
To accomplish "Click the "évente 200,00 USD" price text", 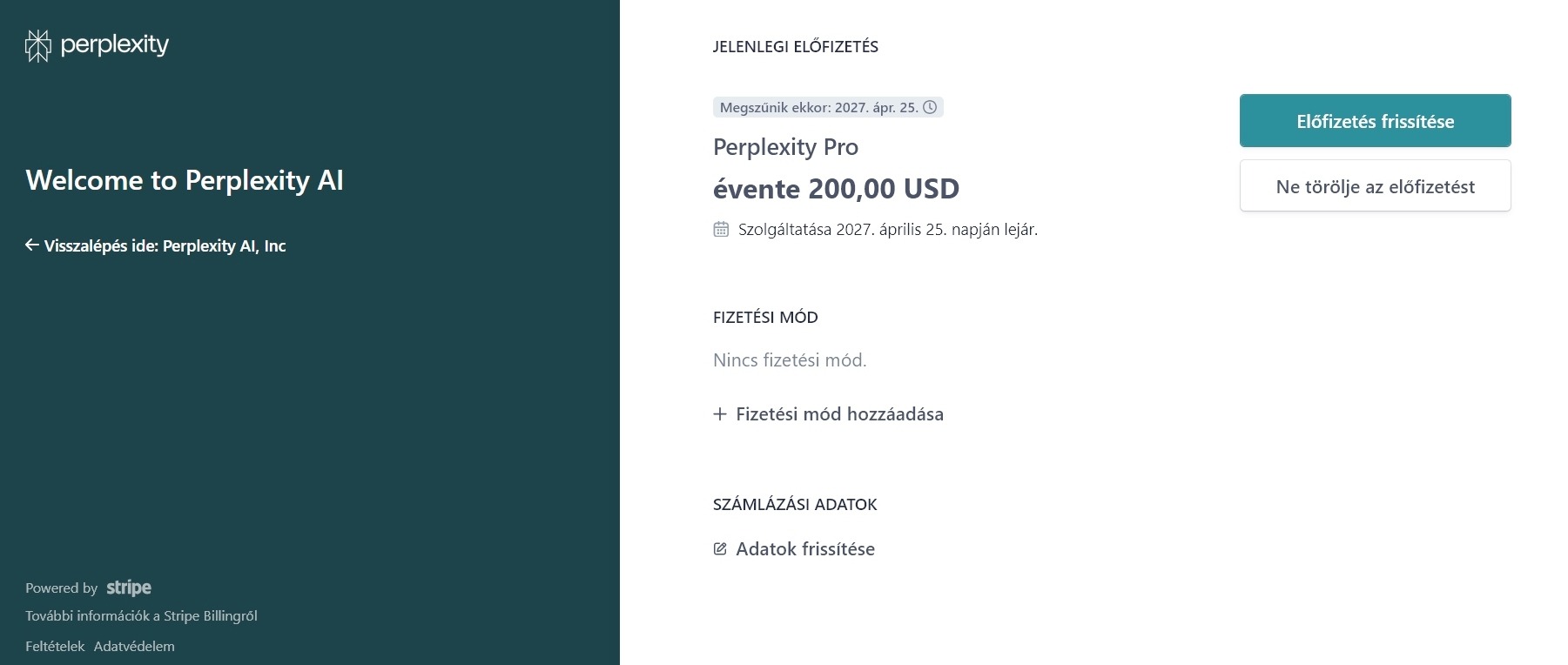I will [836, 189].
